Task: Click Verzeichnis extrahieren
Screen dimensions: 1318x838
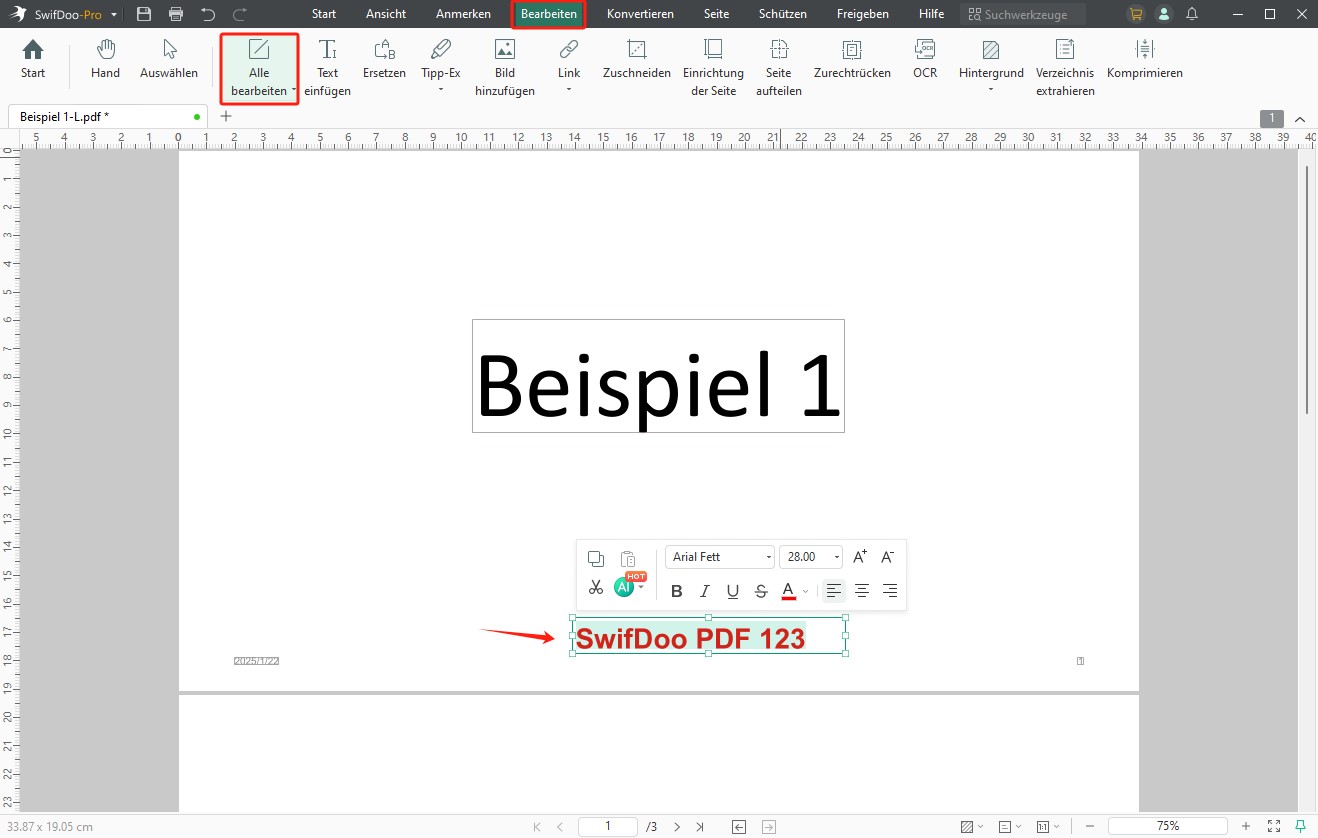Action: 1065,68
